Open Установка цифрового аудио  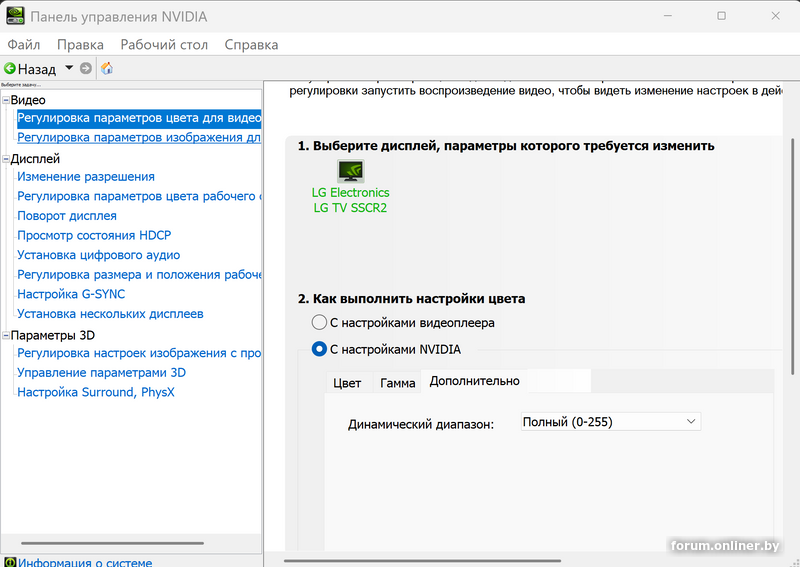tap(98, 255)
